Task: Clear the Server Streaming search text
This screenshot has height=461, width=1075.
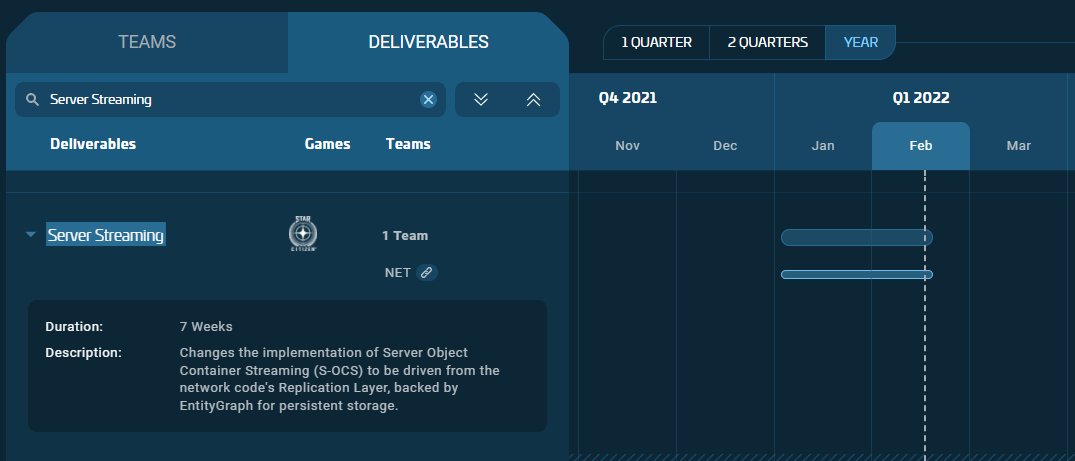Action: coord(428,99)
